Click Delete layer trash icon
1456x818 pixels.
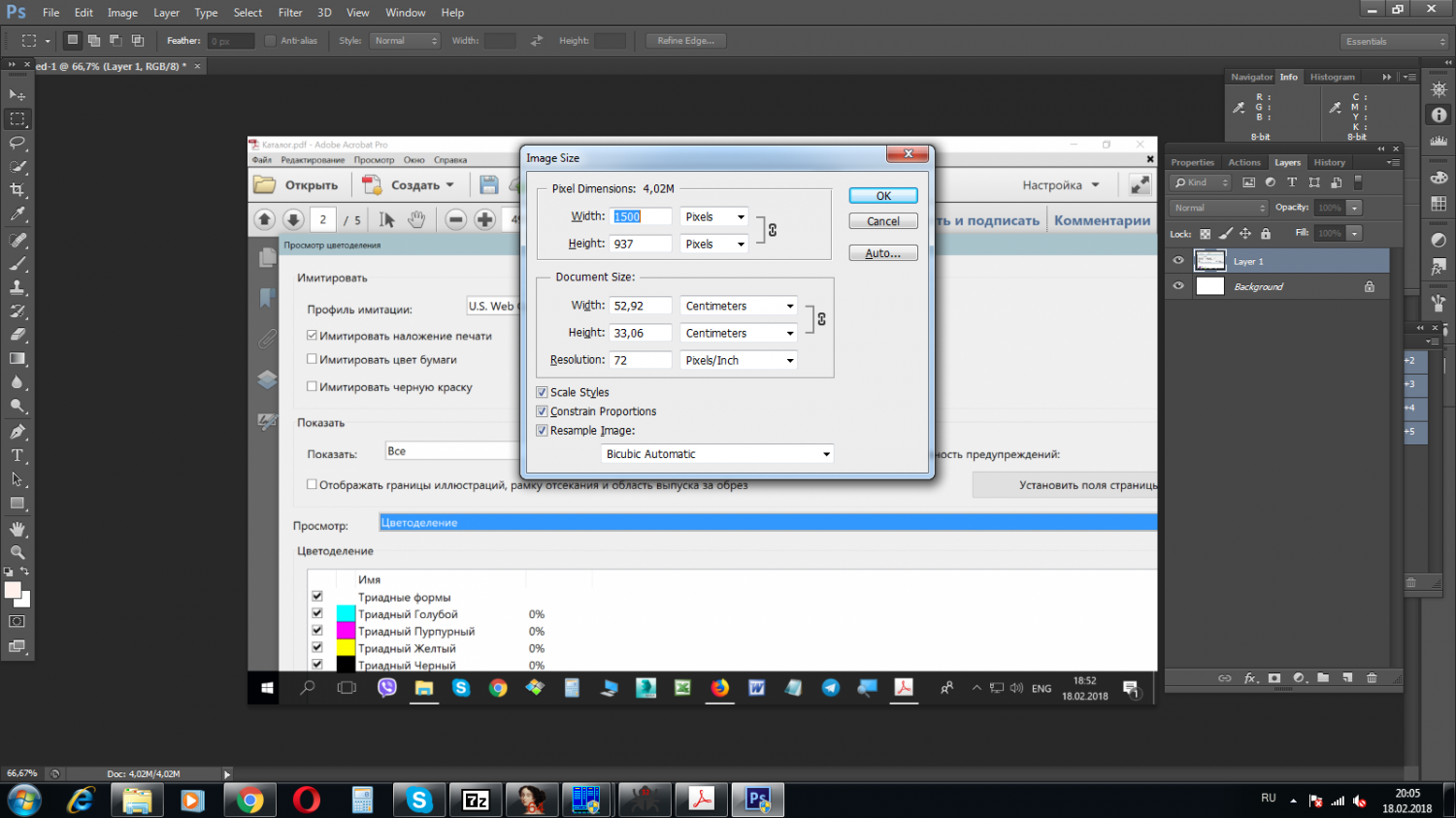click(x=1372, y=678)
